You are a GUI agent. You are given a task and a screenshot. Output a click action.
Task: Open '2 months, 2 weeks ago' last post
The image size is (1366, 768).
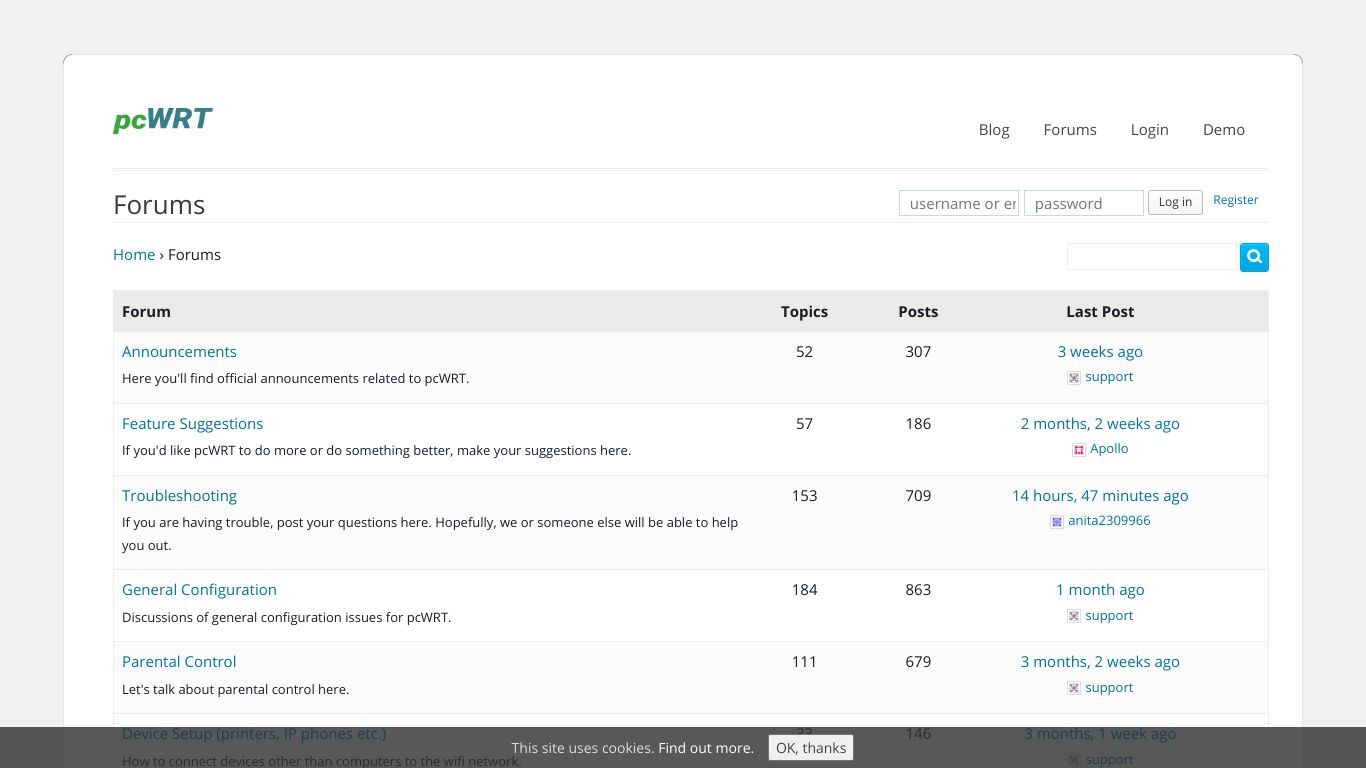pos(1100,424)
